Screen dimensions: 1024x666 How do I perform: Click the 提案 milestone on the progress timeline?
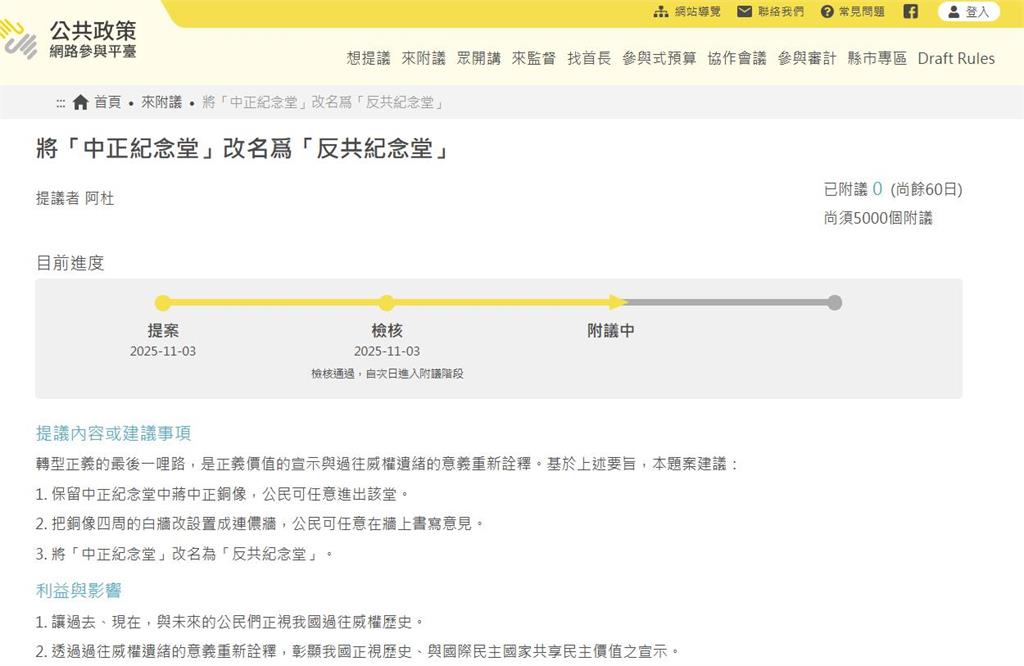[163, 302]
